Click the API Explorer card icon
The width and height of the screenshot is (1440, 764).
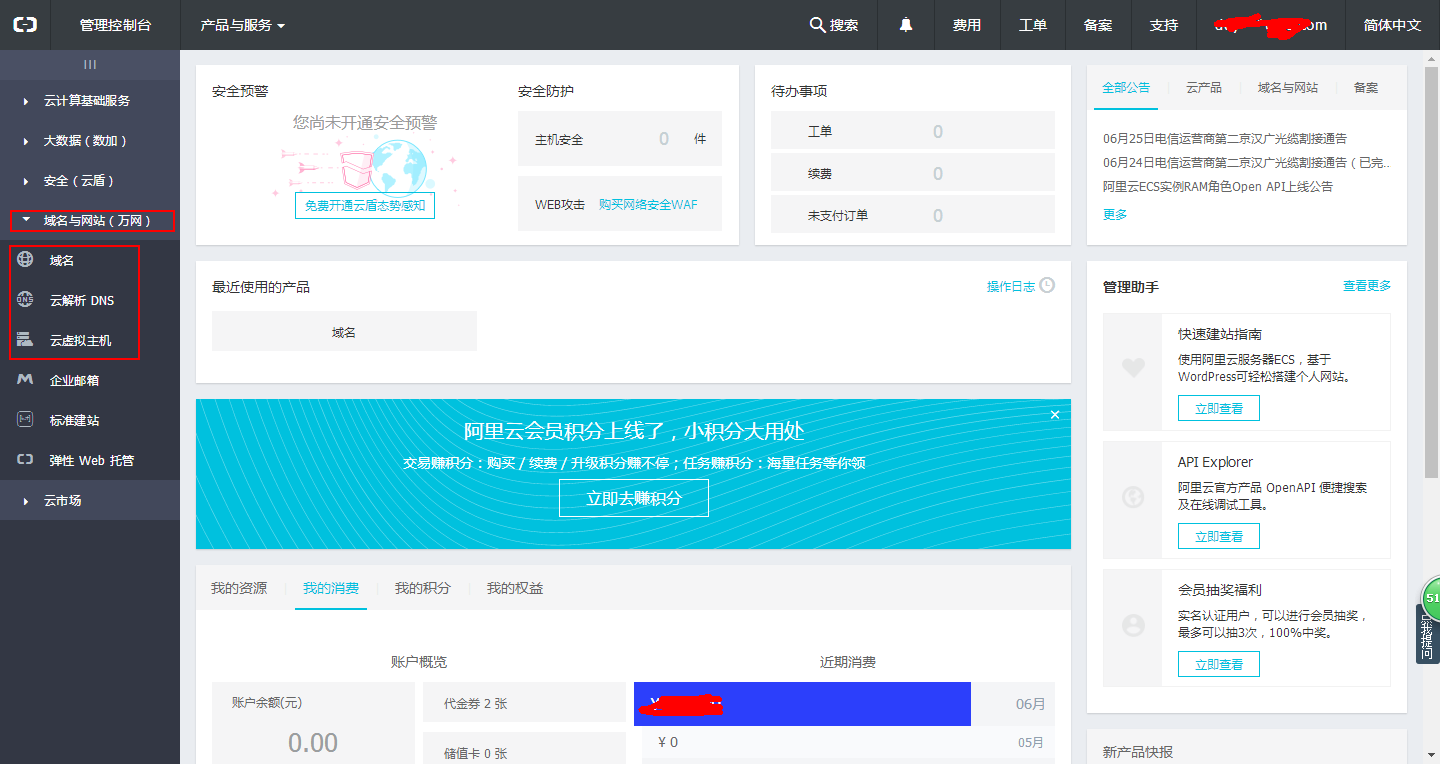(1133, 496)
